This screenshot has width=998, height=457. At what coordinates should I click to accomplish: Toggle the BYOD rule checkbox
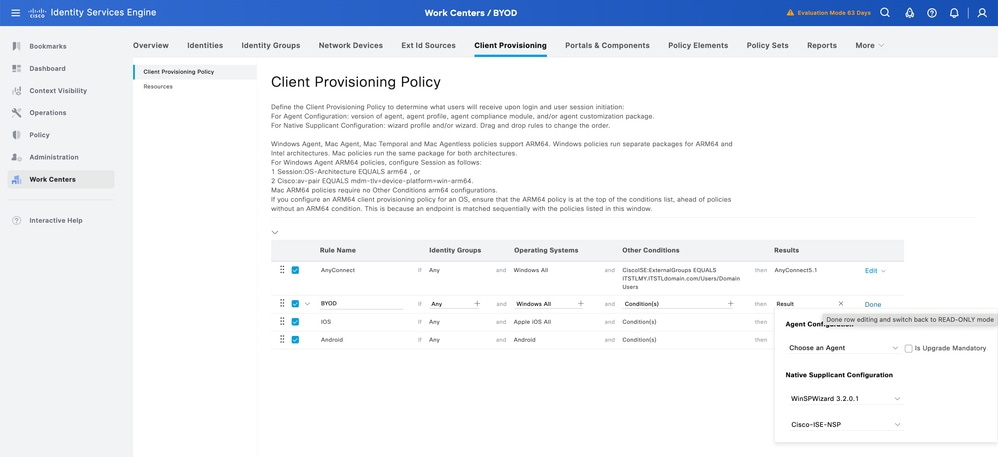pyautogui.click(x=295, y=304)
